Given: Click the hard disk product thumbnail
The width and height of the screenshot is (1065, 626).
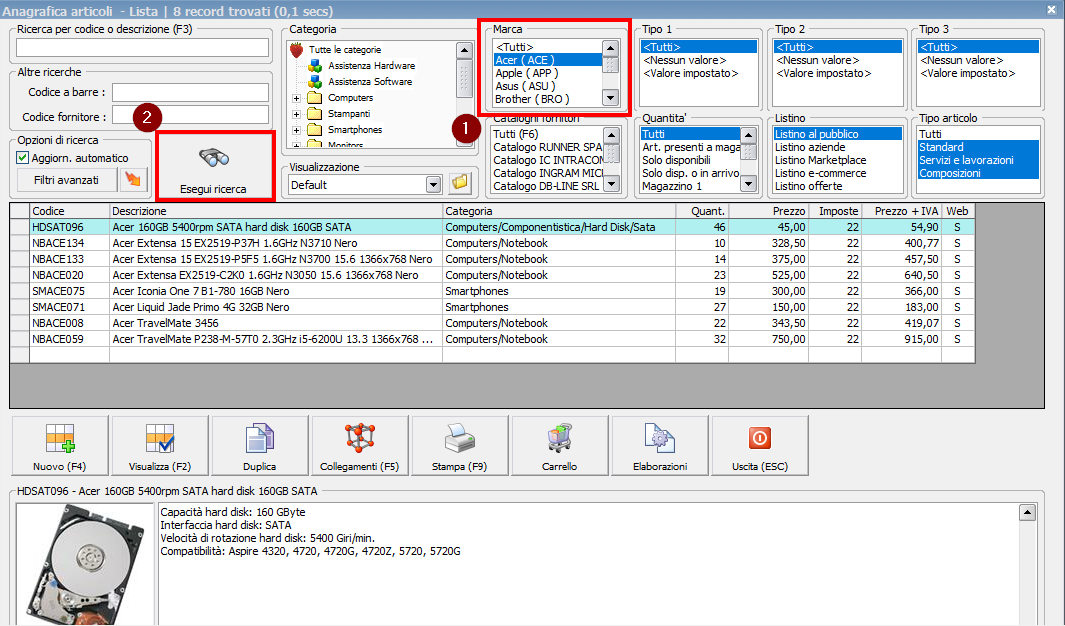Looking at the screenshot, I should pyautogui.click(x=85, y=564).
